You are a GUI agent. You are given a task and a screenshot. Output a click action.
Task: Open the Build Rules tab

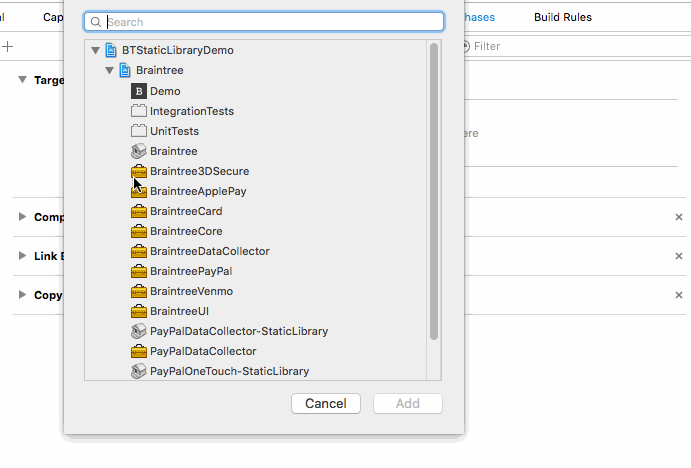coord(563,17)
